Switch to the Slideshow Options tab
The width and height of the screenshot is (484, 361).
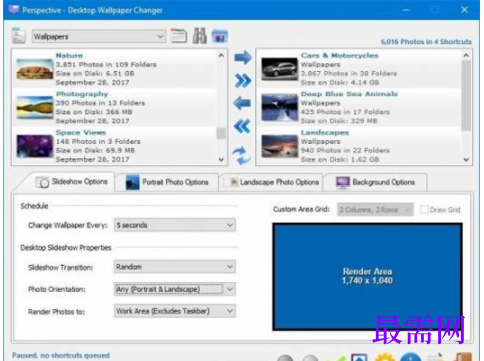point(71,182)
